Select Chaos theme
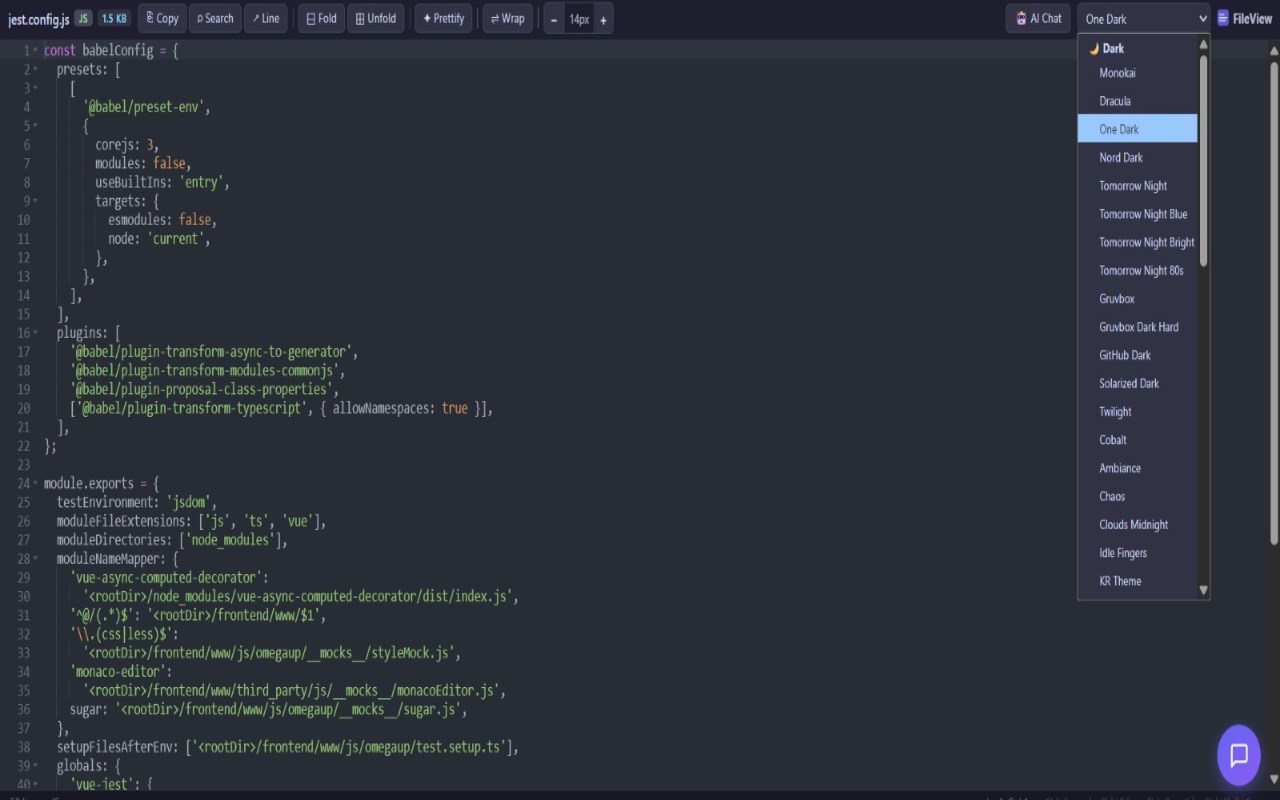The image size is (1280, 800). tap(1138, 496)
